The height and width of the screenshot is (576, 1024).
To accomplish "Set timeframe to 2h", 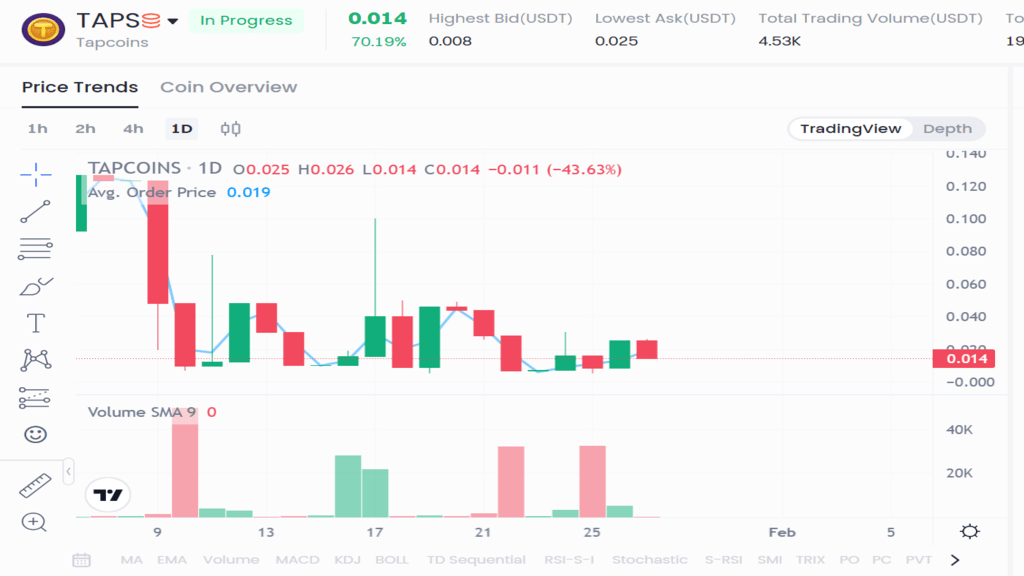I will pos(85,129).
